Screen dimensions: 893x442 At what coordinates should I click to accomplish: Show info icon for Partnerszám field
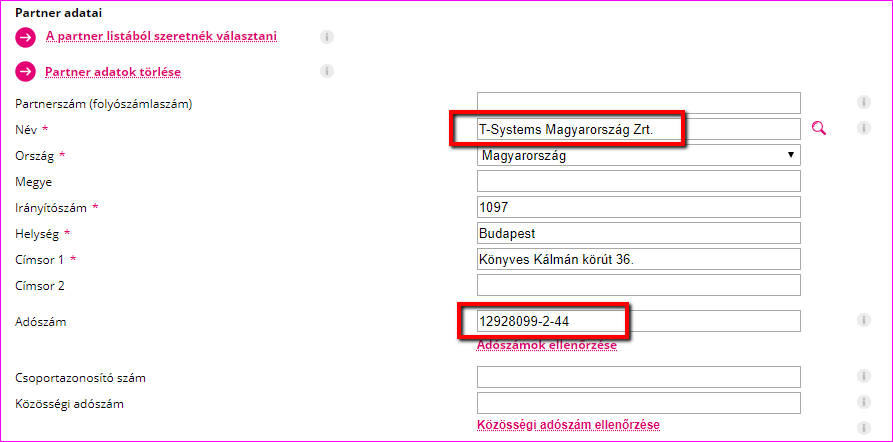(864, 103)
